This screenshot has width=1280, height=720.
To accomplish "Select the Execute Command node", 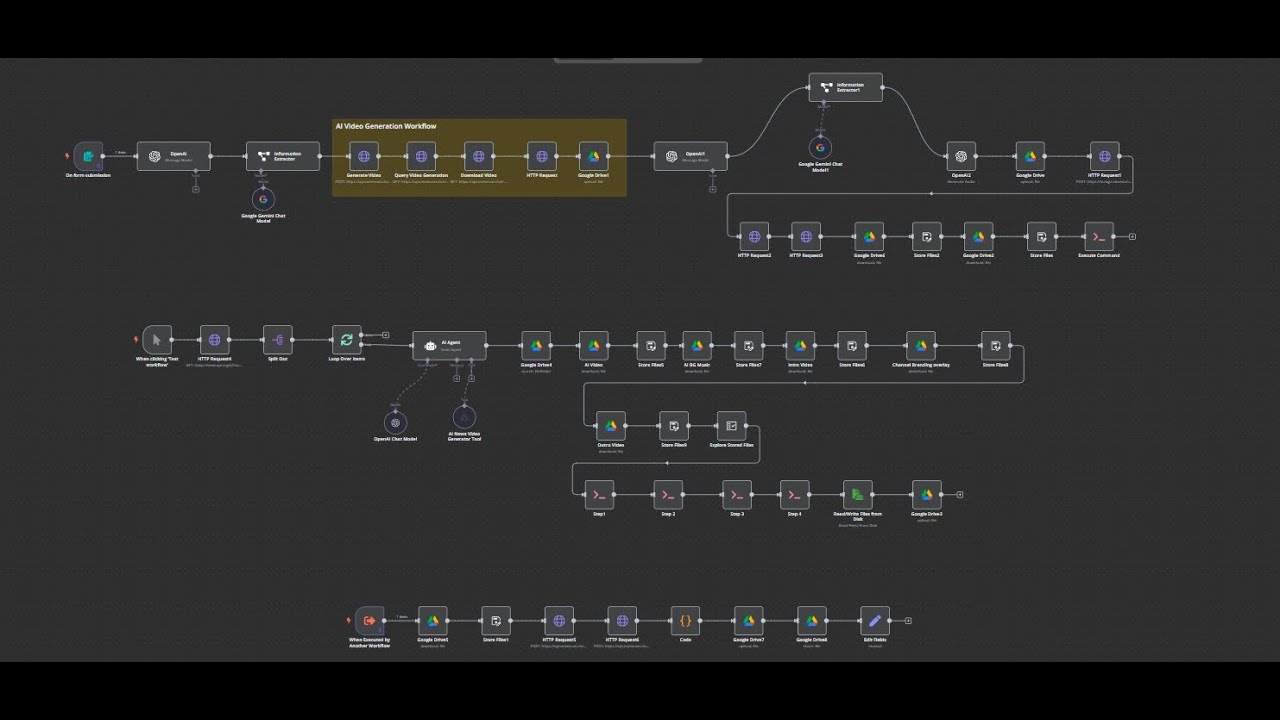I will (1099, 237).
